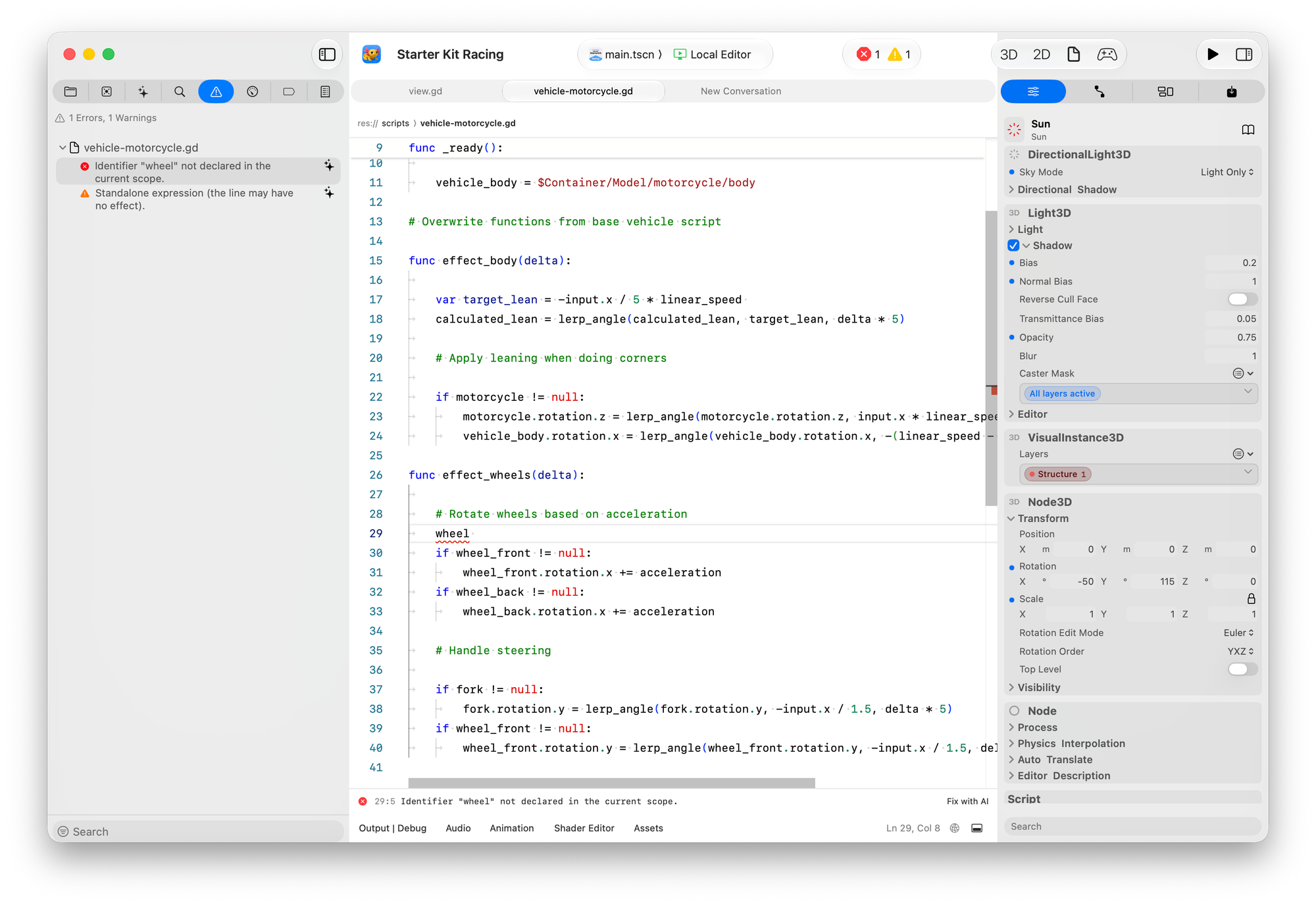Toggle the right inspector panel icon
Viewport: 1316px width, 905px height.
click(1244, 55)
